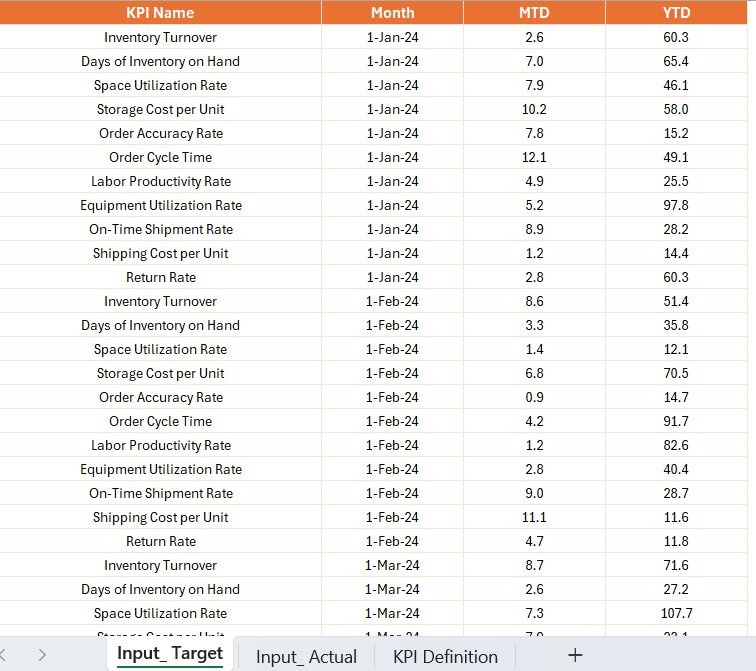Select On-Time Shipment Rate January cell

(160, 229)
